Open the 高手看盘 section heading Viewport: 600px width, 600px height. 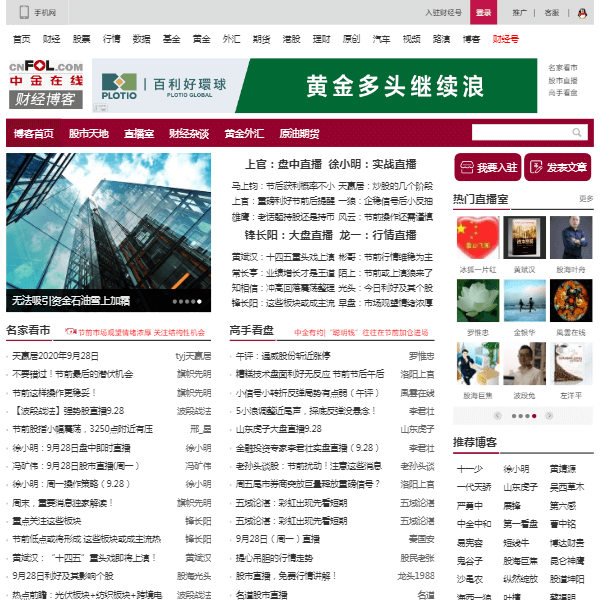pyautogui.click(x=251, y=330)
